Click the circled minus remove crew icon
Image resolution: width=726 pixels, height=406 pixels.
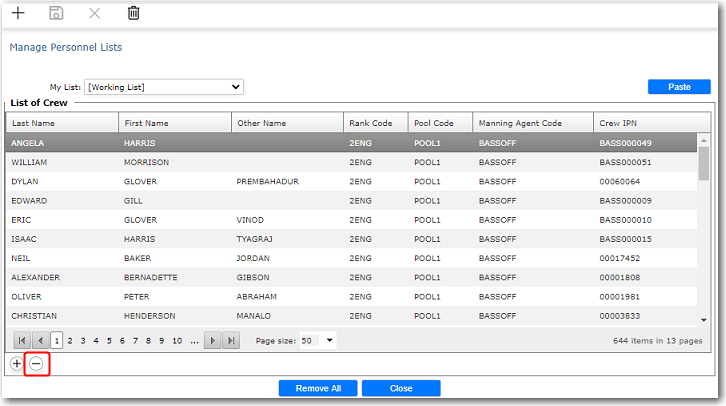coord(36,364)
